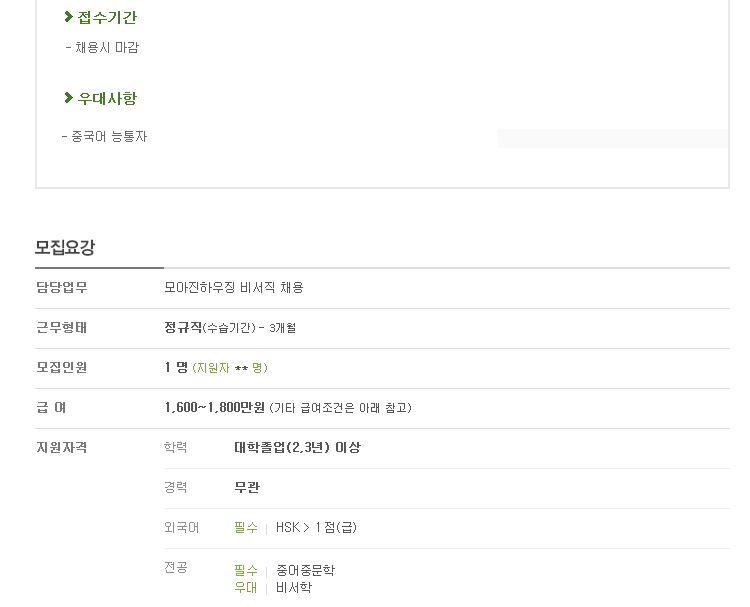The image size is (750, 607).
Task: Select the 우대사항 heading
Action: (107, 98)
